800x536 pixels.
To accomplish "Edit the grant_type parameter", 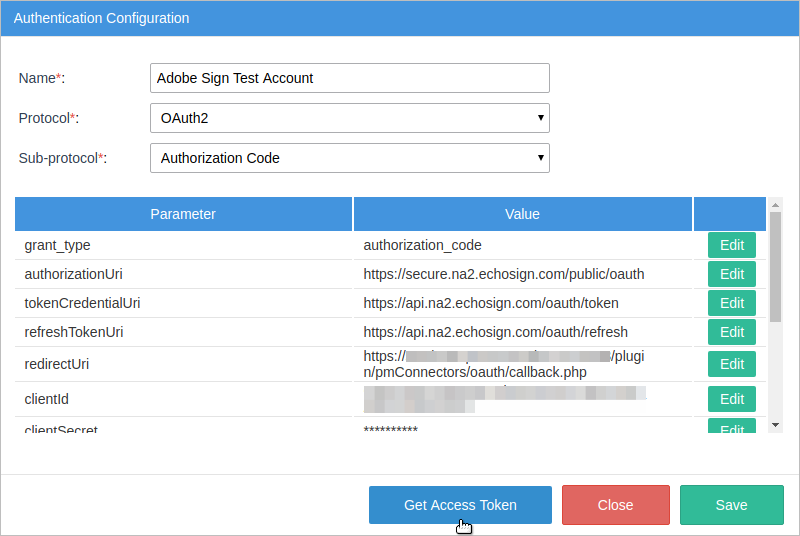I will pyautogui.click(x=731, y=245).
